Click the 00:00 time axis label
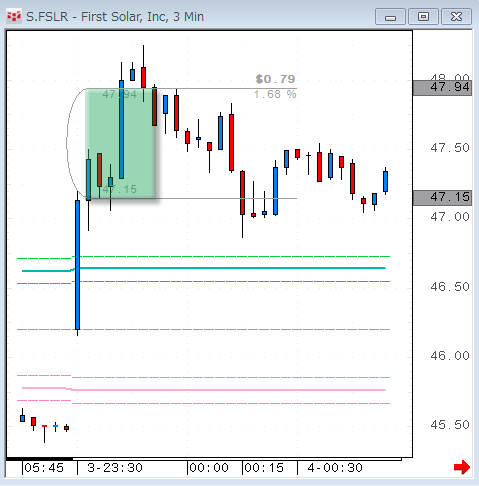The width and height of the screenshot is (479, 486). (x=209, y=468)
